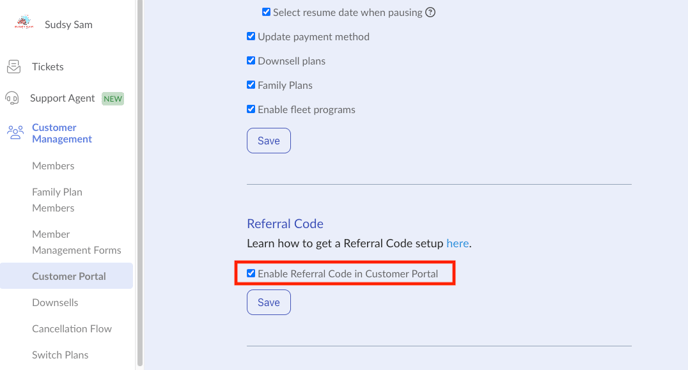The width and height of the screenshot is (688, 370).
Task: Open Tickets via its inbox icon
Action: point(14,67)
